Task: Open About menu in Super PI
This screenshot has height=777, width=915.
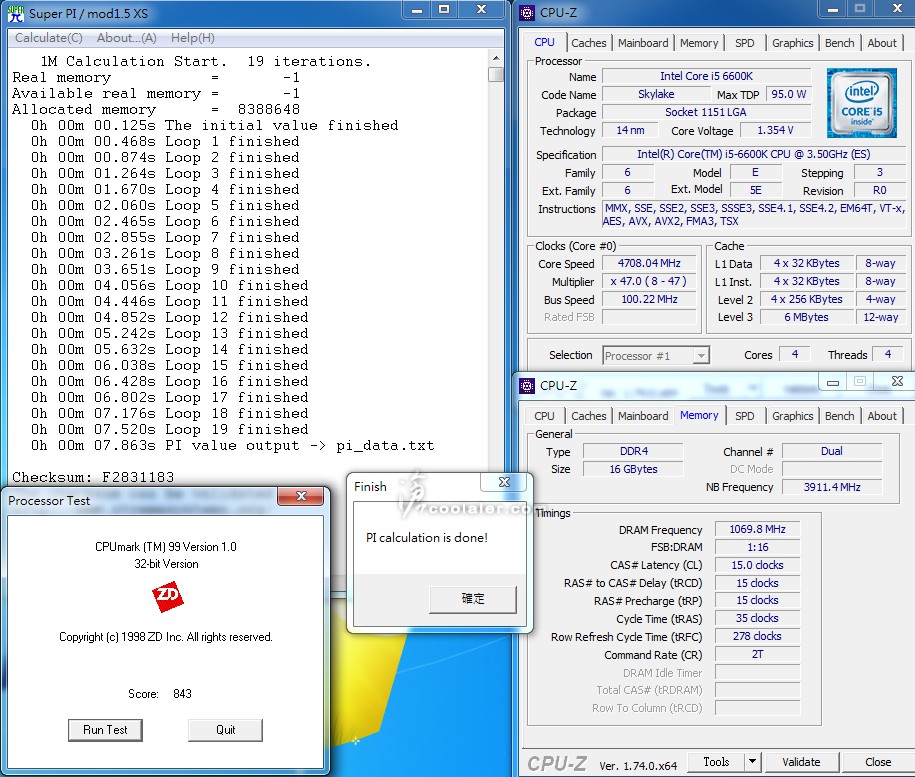Action: click(x=126, y=38)
